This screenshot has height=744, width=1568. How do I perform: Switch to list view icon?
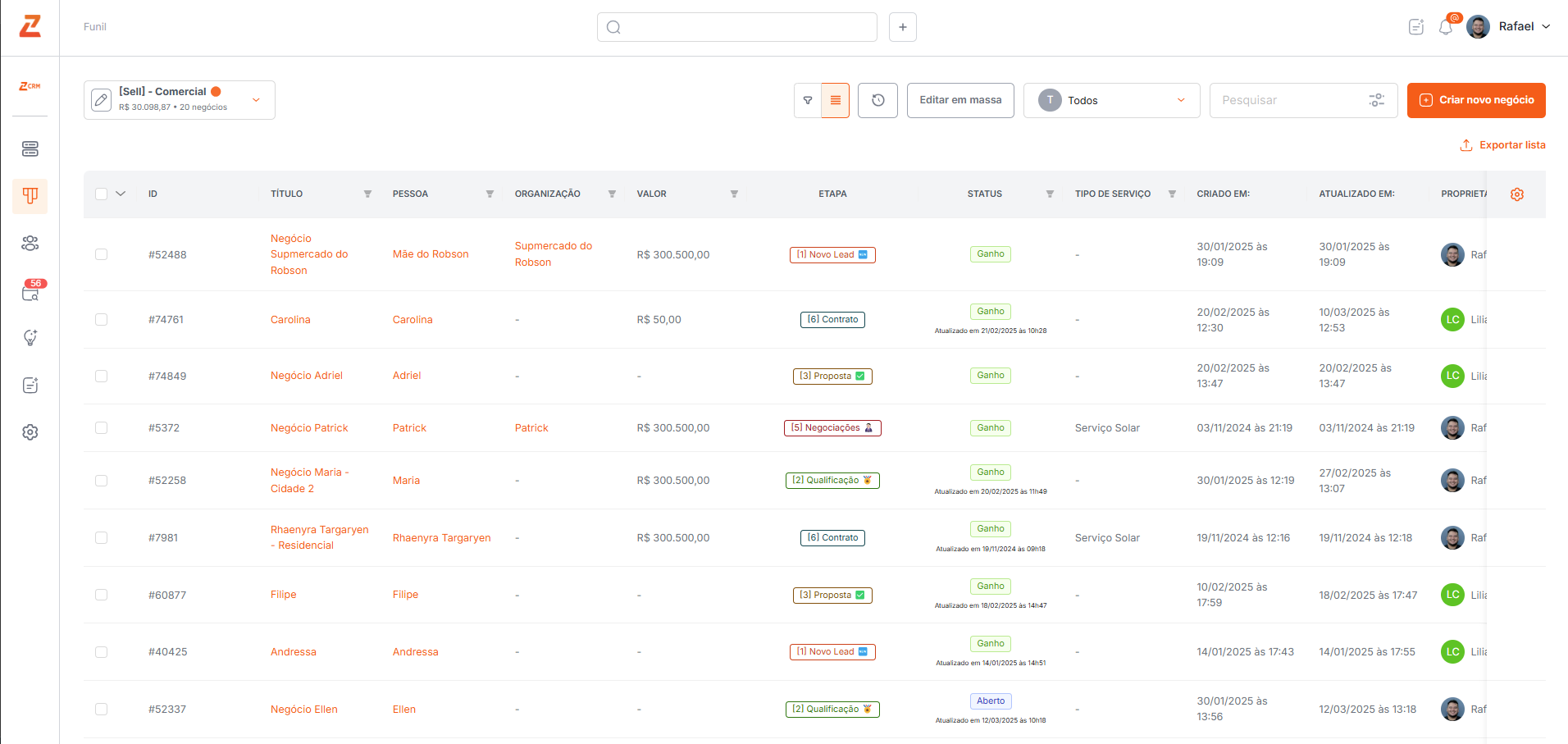pos(836,100)
